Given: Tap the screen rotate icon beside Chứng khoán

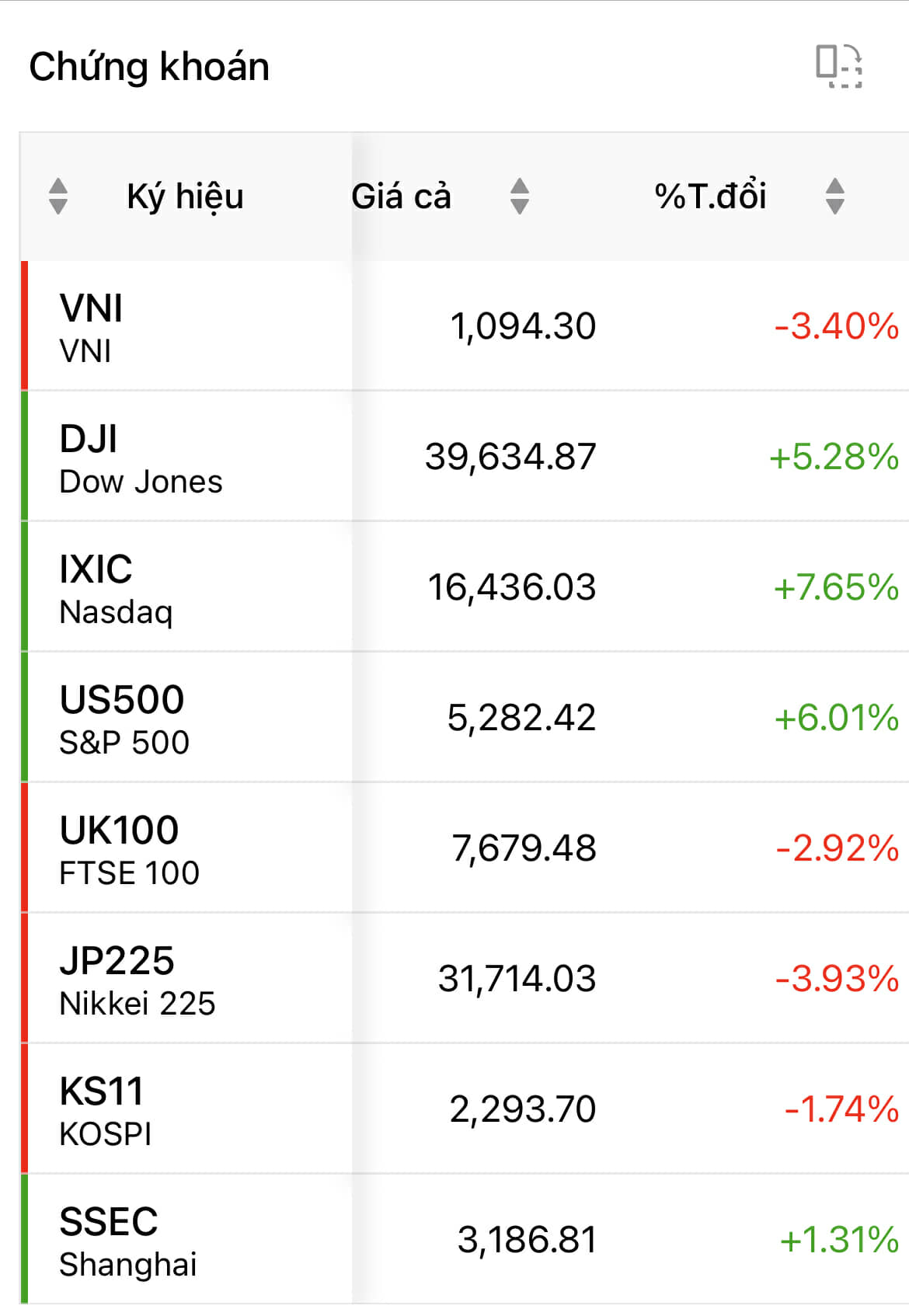Looking at the screenshot, I should (838, 66).
